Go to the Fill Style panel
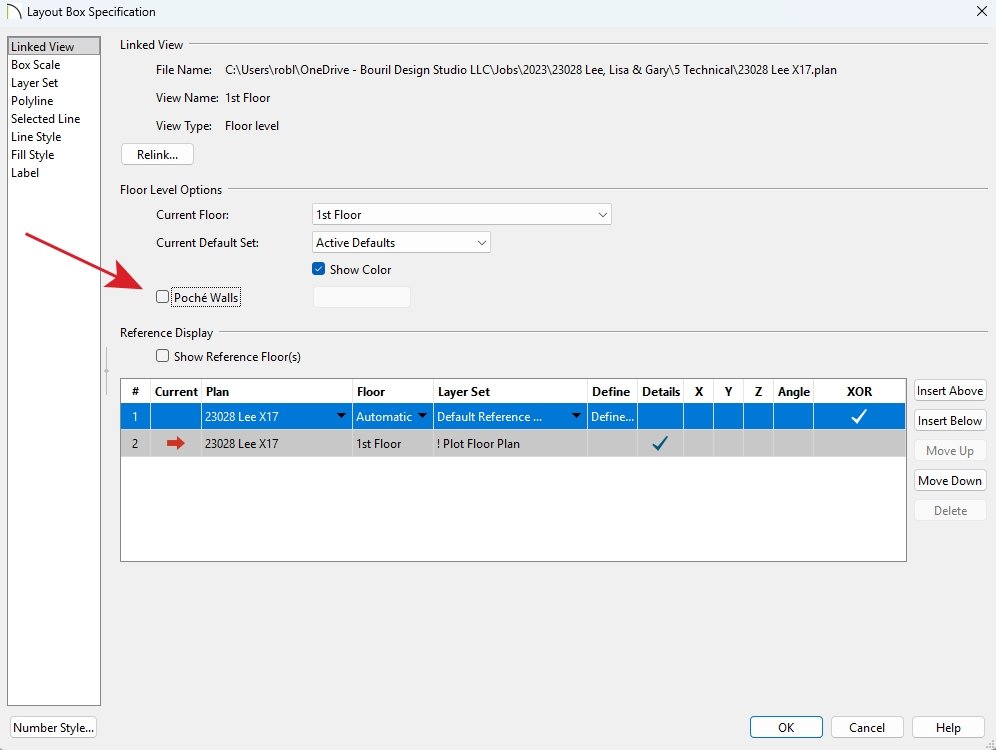This screenshot has width=996, height=750. point(33,155)
